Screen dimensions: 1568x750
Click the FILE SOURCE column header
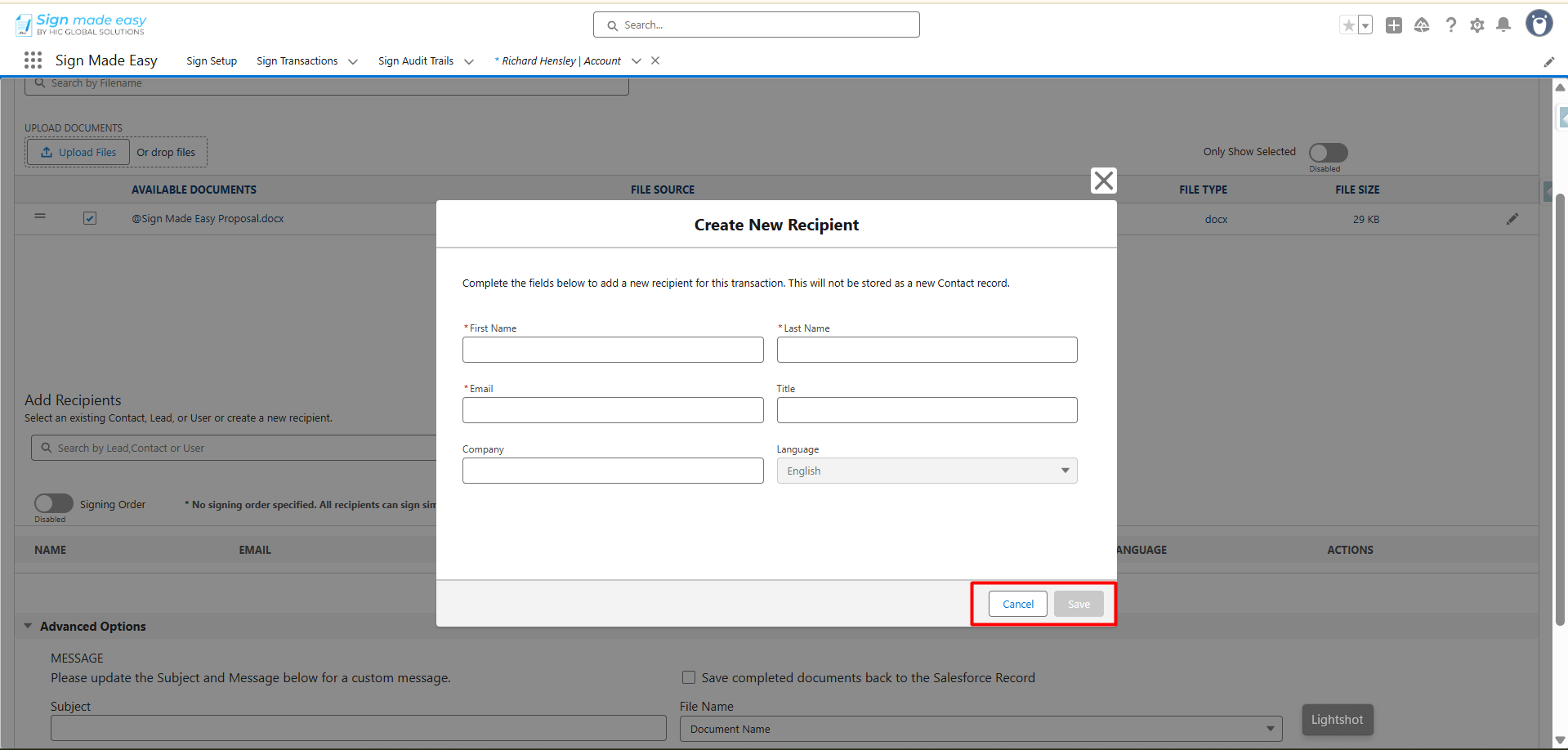663,190
